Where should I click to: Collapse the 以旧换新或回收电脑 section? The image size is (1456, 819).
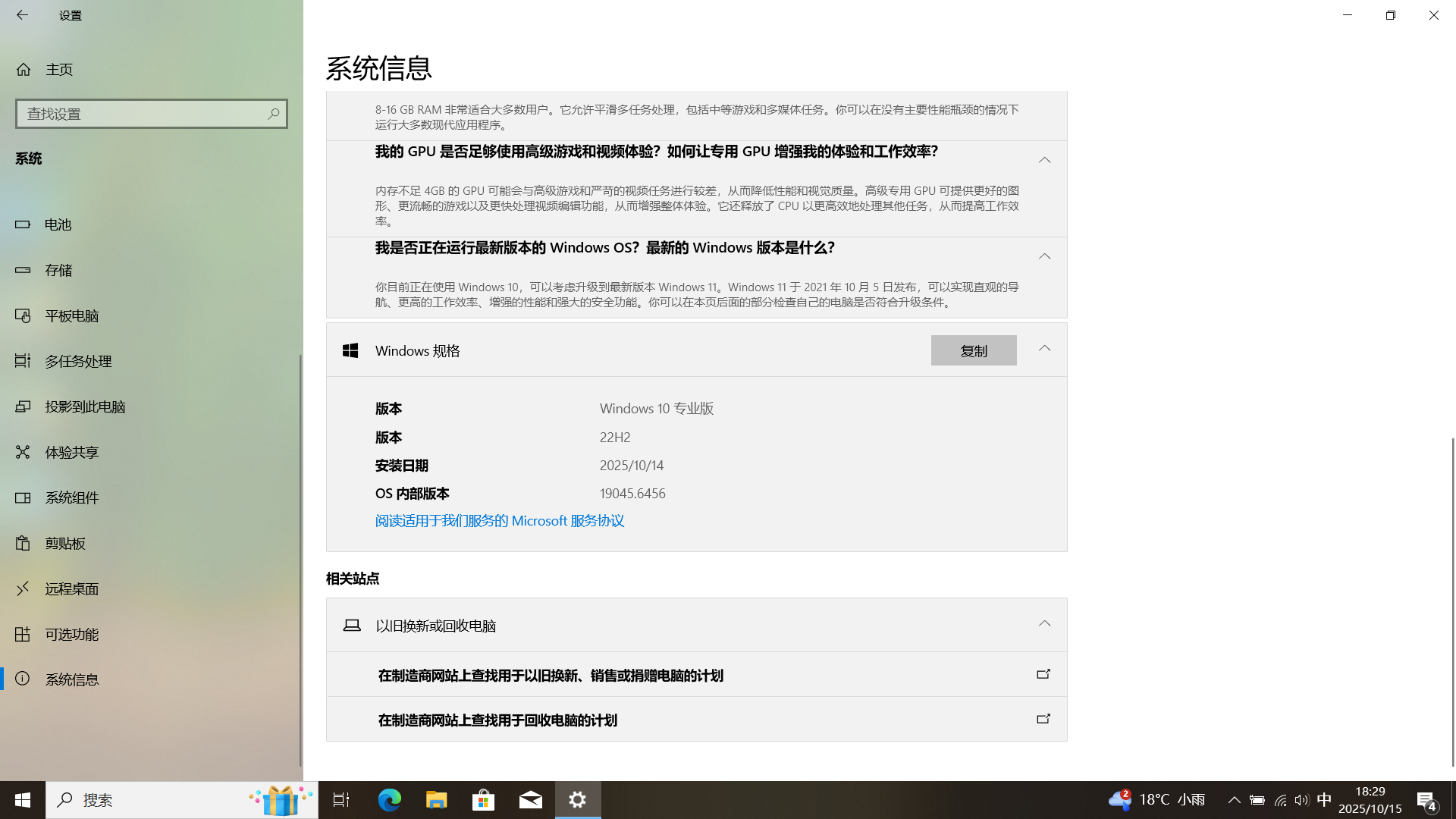click(1044, 624)
